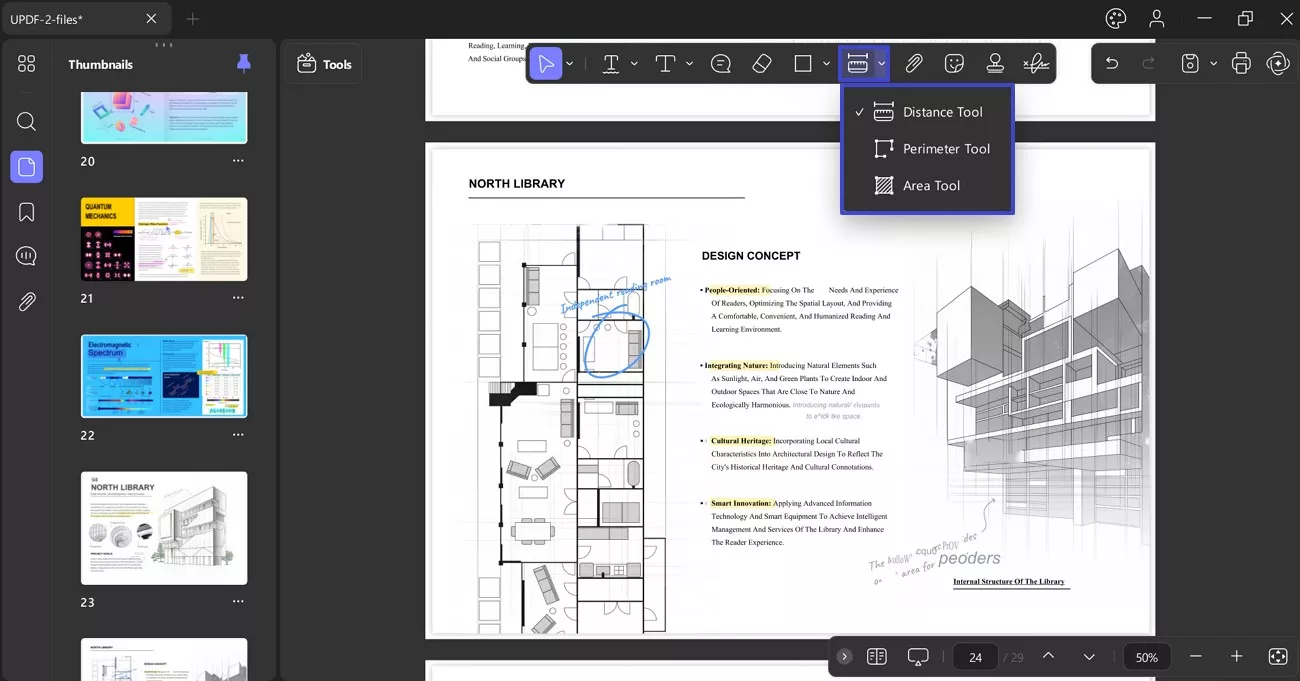Open the Tools button
Viewport: 1300px width, 681px height.
click(324, 64)
